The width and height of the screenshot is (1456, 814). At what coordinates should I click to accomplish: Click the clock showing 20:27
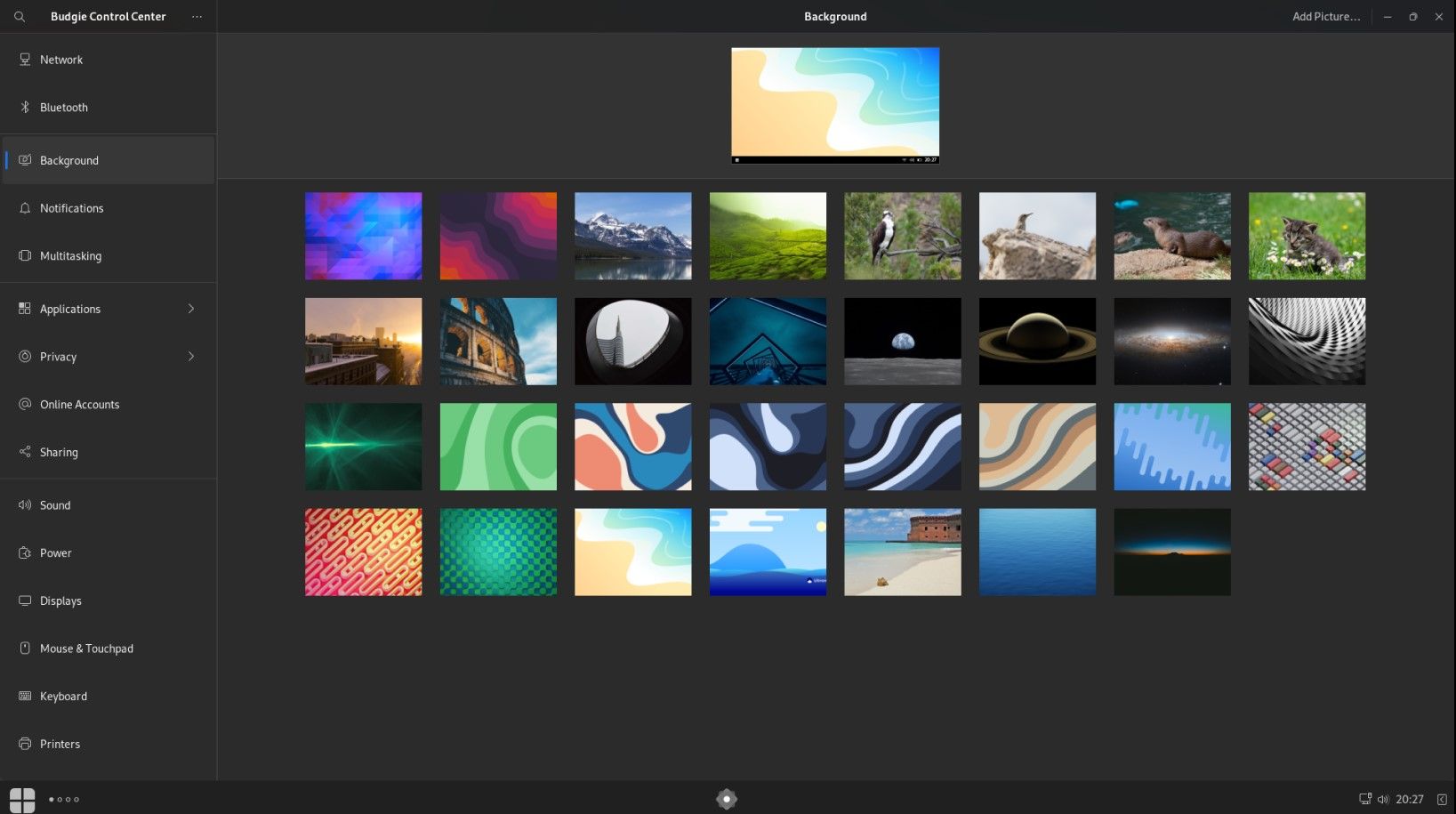pos(1410,799)
